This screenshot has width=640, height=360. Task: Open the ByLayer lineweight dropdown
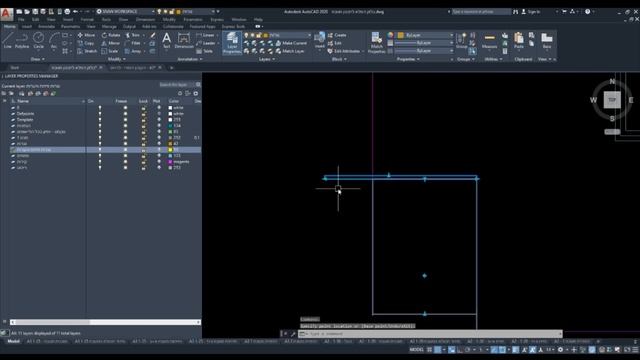point(424,43)
